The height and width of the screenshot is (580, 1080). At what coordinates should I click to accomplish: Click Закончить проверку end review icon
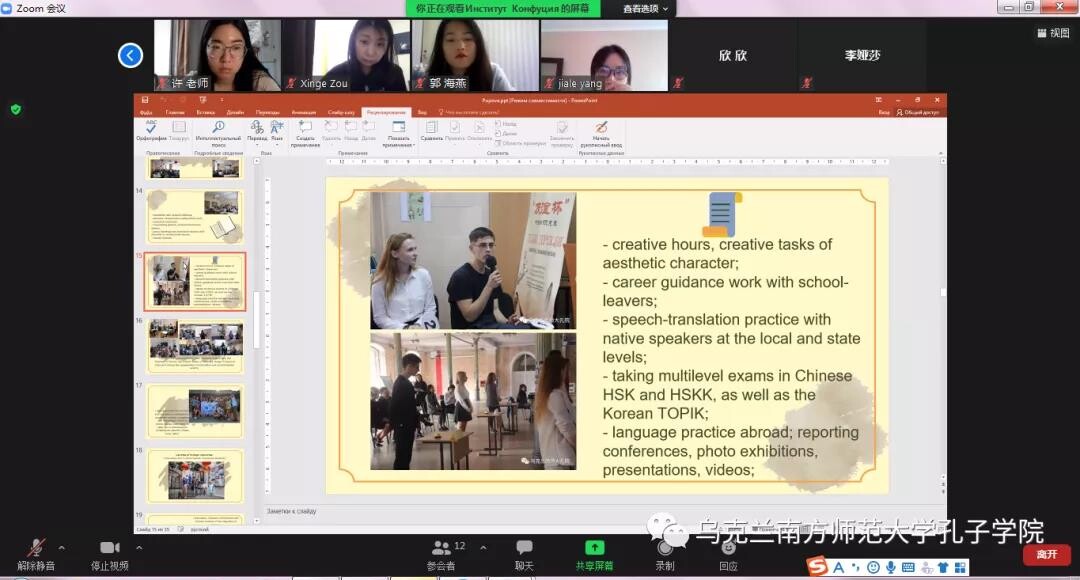click(562, 134)
